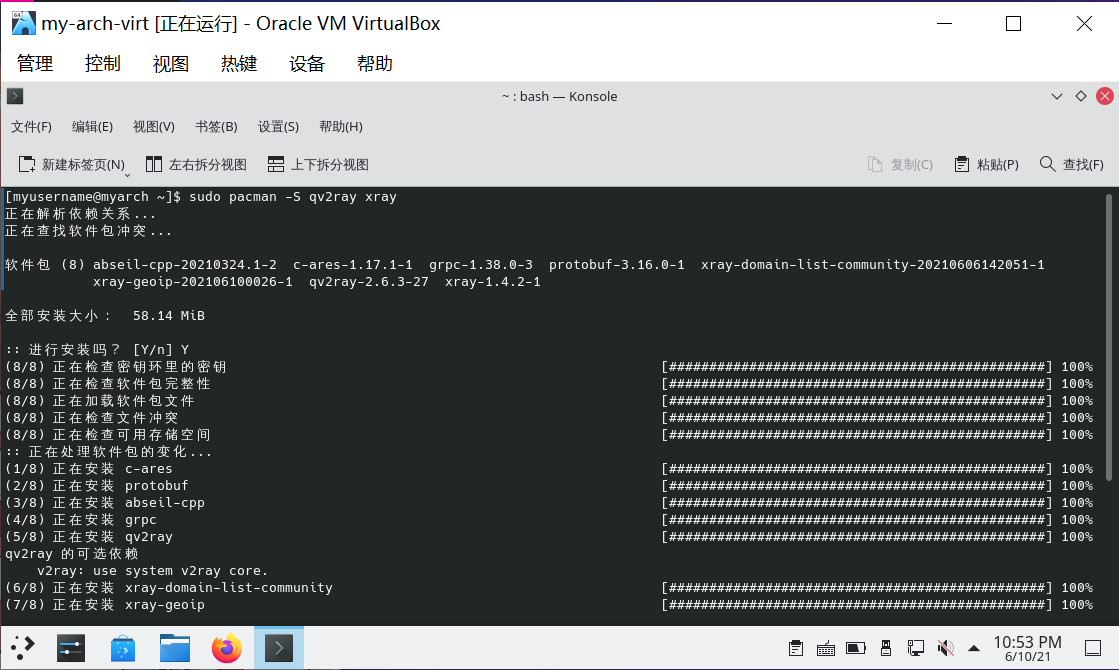
Task: Show hidden system tray icons
Action: coord(974,648)
